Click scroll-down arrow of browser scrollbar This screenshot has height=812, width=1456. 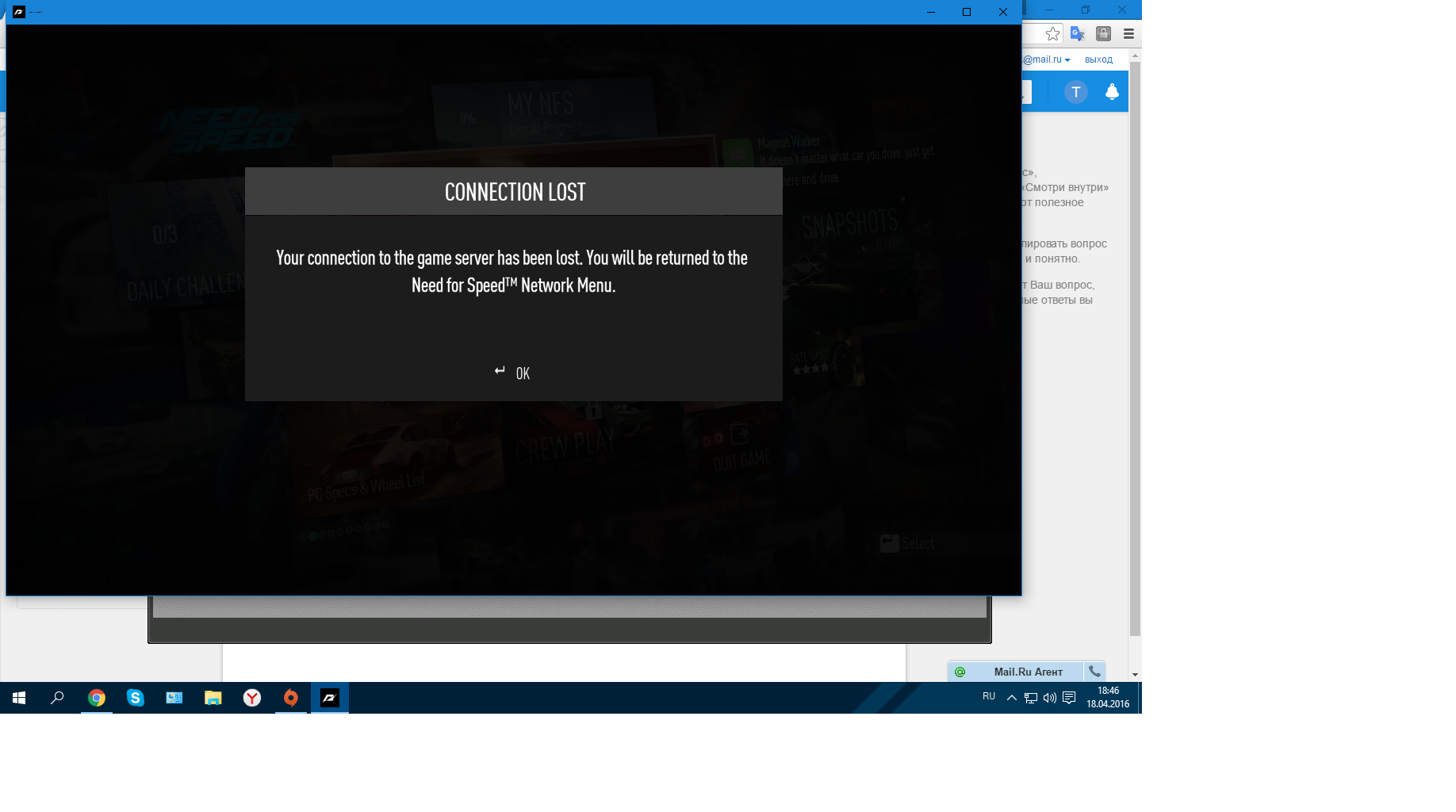click(1135, 675)
